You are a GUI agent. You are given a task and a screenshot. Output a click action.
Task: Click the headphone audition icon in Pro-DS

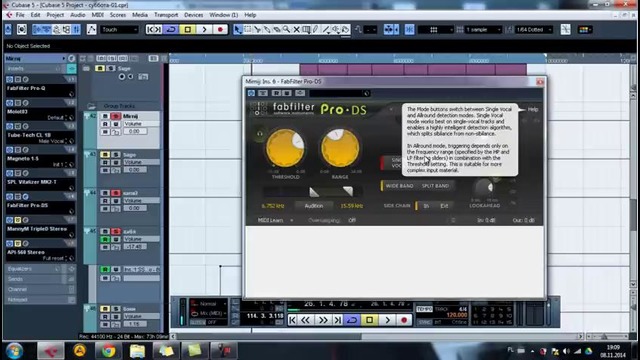click(x=260, y=133)
